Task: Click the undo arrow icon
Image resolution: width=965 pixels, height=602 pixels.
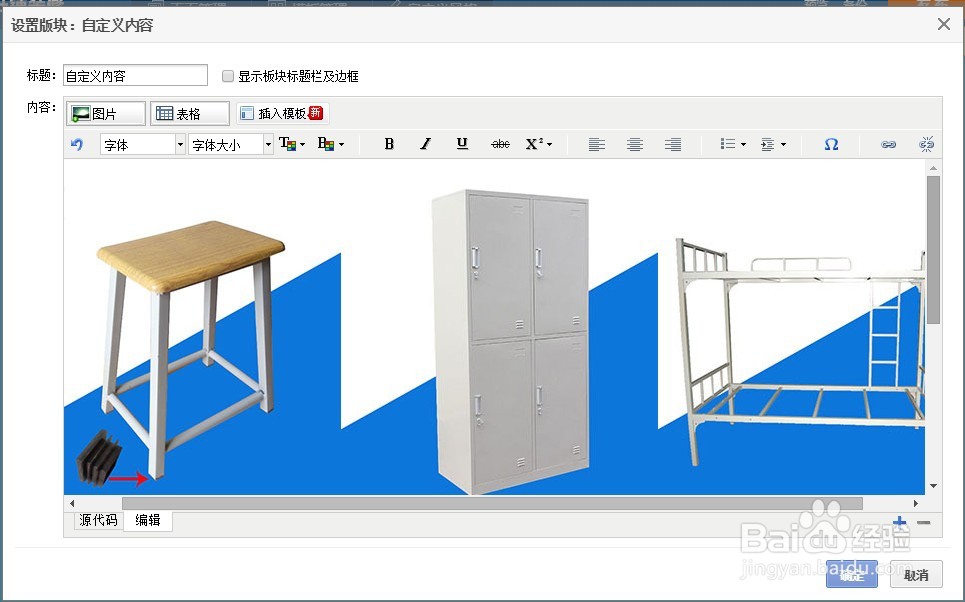Action: (77, 145)
